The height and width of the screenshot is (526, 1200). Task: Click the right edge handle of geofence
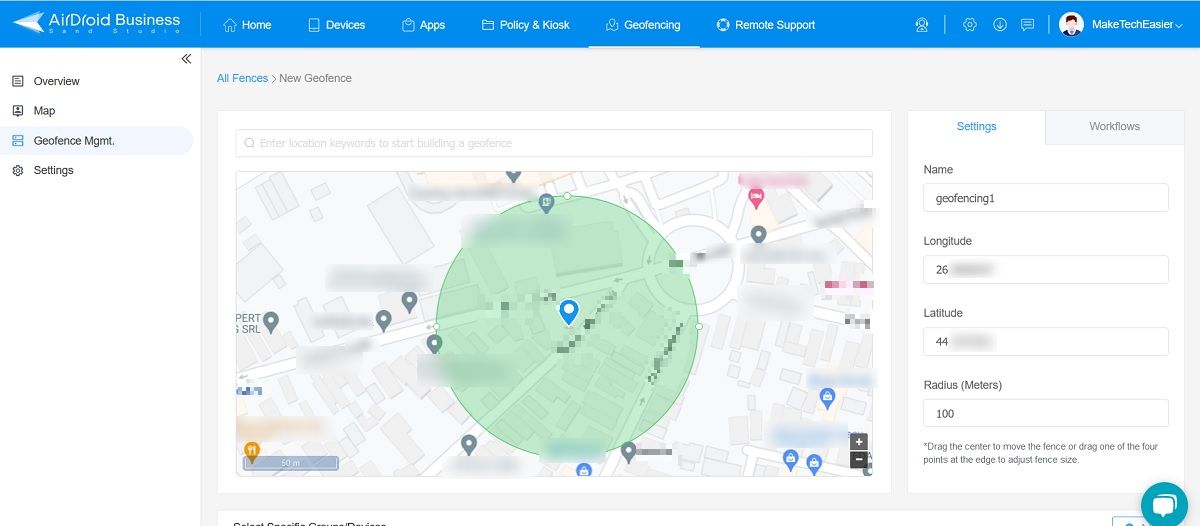tap(699, 327)
